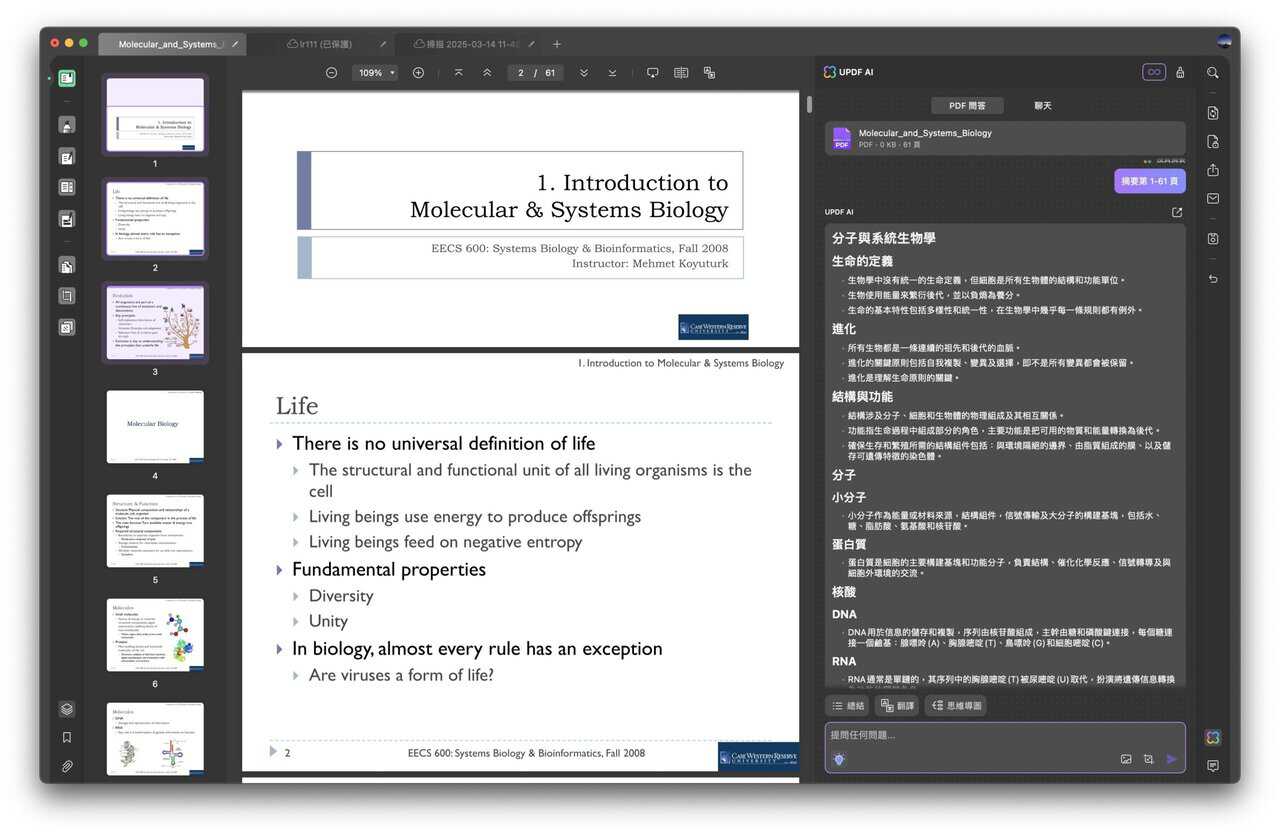Viewport: 1280px width, 836px height.
Task: Click the 摘要第 1-61 頁 summarize button
Action: point(1148,179)
